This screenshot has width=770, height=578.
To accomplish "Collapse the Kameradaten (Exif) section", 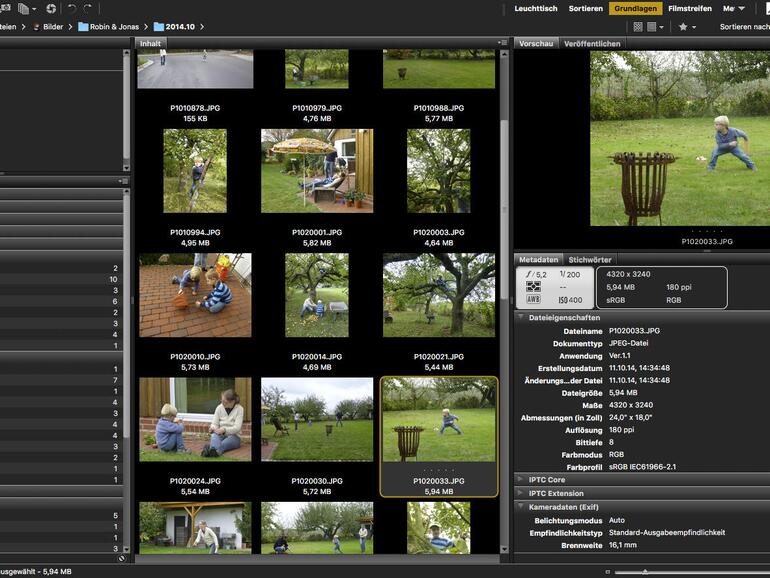I will point(521,507).
